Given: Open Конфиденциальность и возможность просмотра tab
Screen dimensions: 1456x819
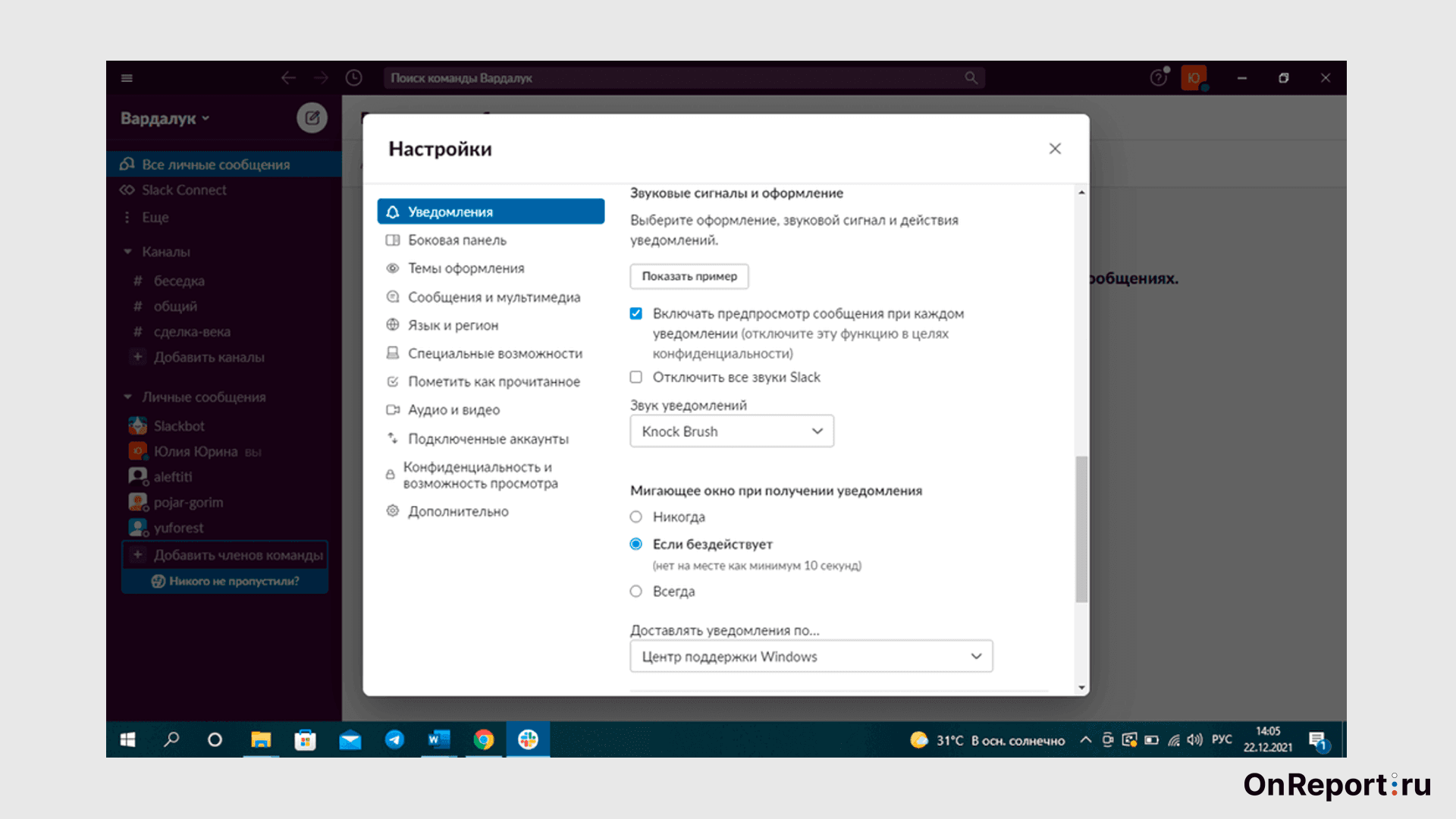Looking at the screenshot, I should click(491, 475).
